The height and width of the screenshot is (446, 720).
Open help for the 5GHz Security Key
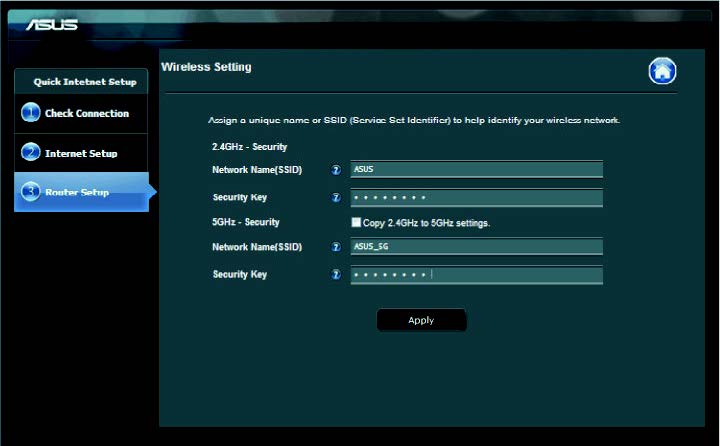(x=336, y=275)
